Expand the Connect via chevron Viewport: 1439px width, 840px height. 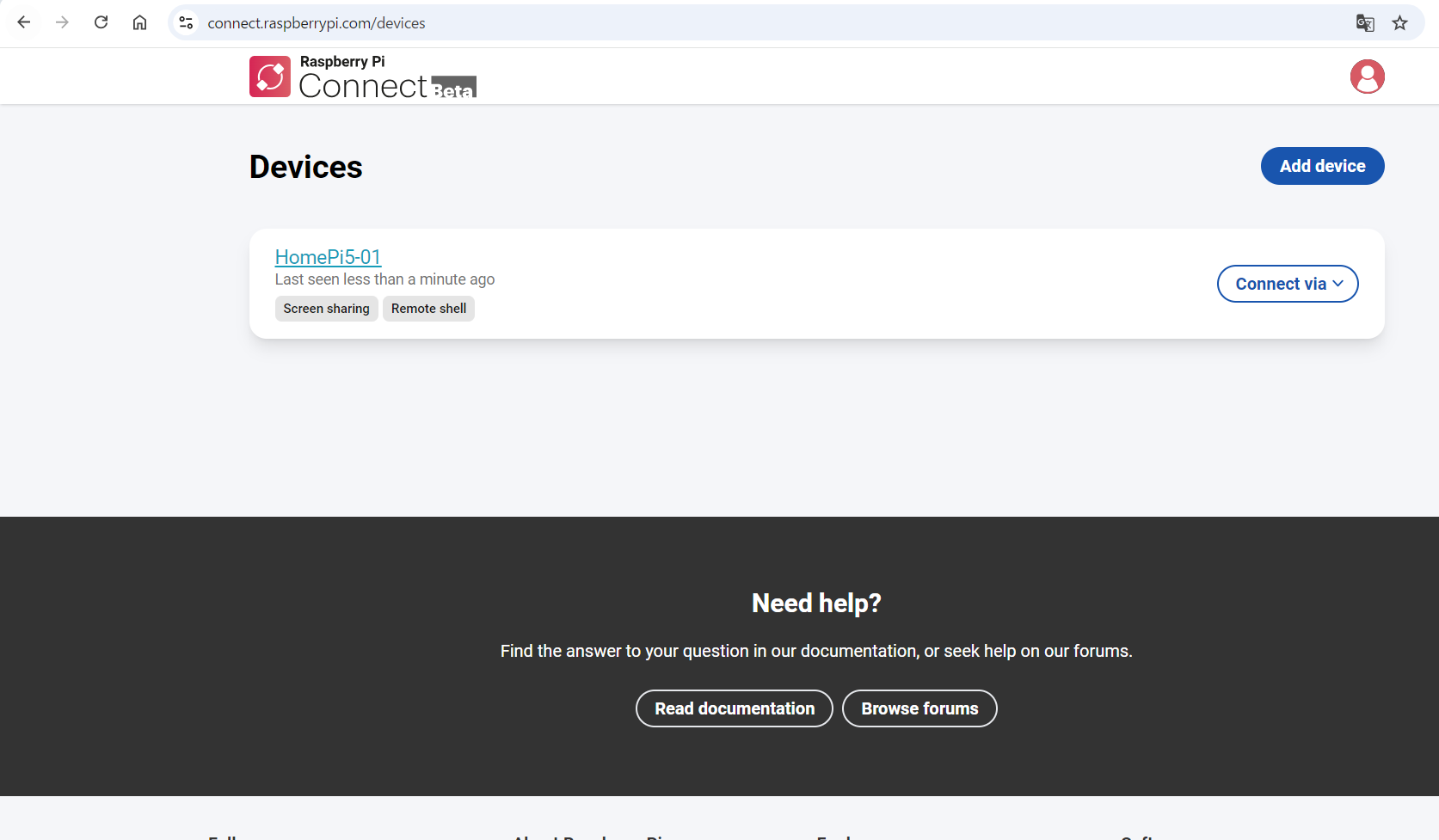point(1338,283)
